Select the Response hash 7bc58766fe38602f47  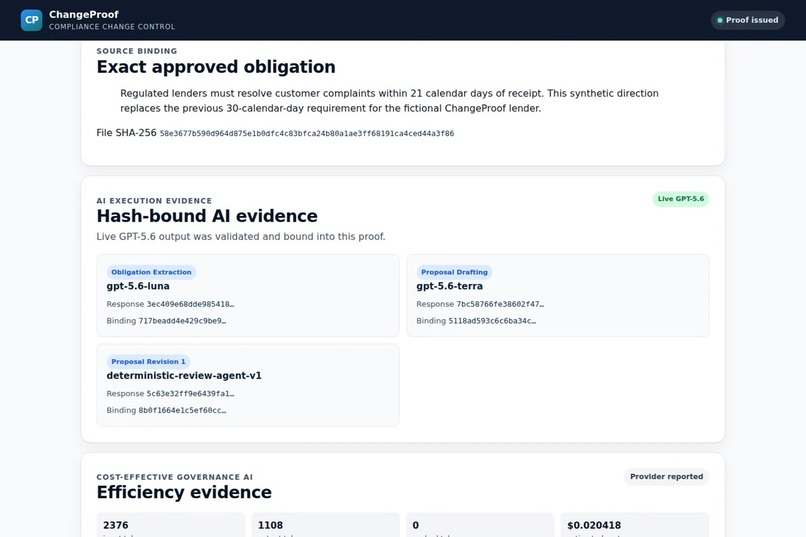point(500,304)
